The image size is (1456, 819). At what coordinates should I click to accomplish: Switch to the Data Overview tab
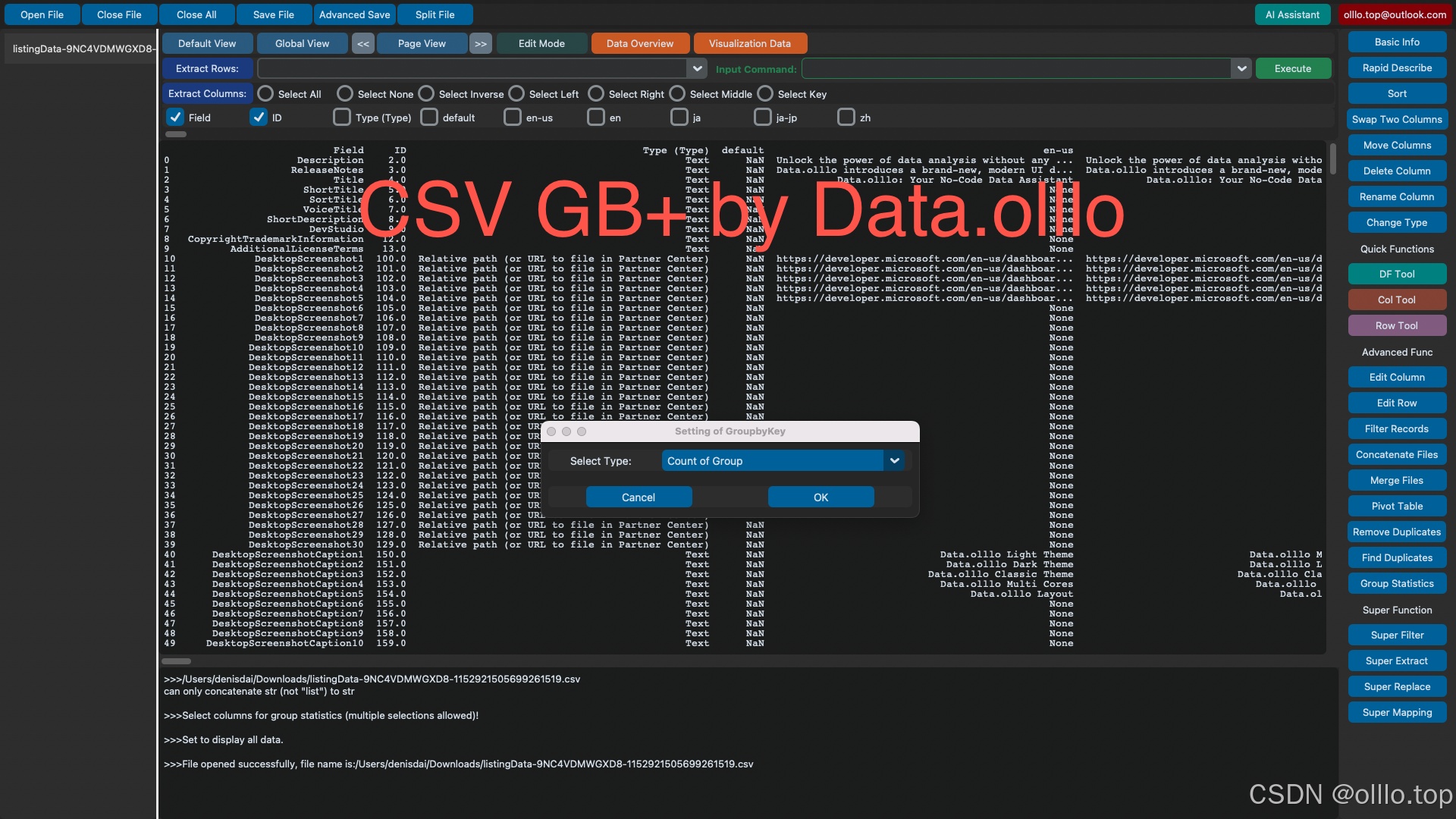(639, 44)
